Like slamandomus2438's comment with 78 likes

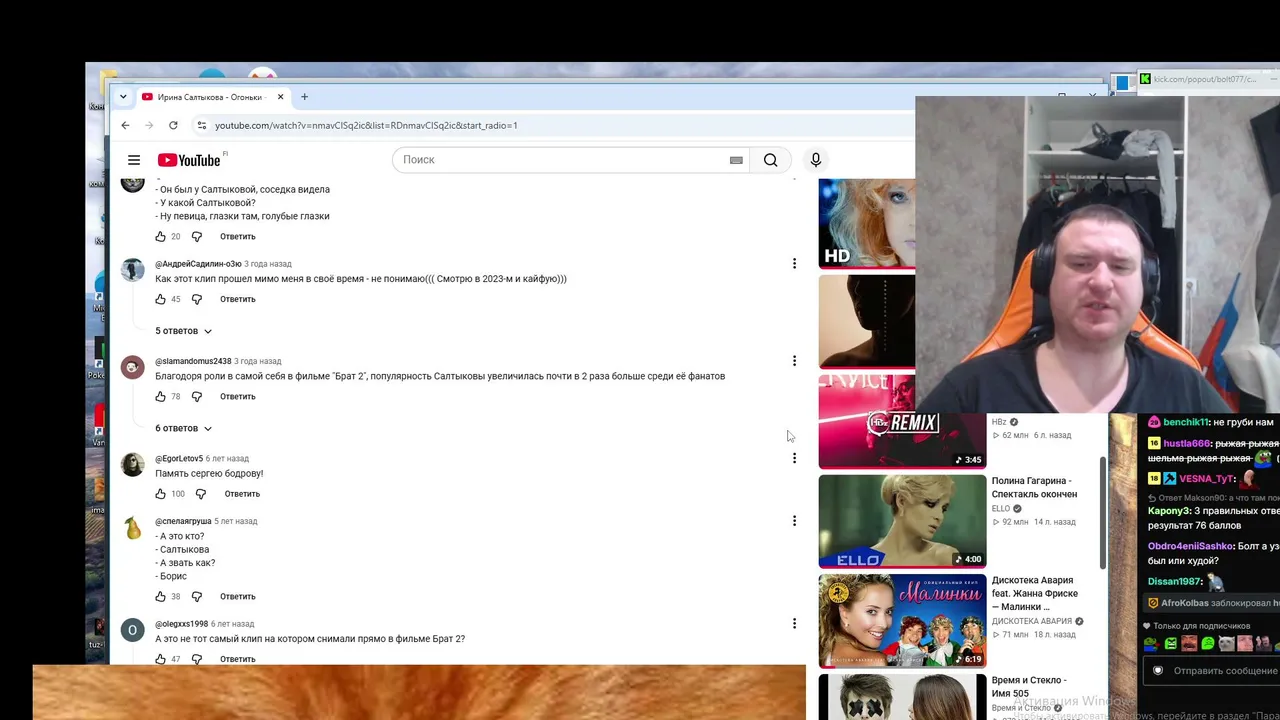tap(160, 397)
